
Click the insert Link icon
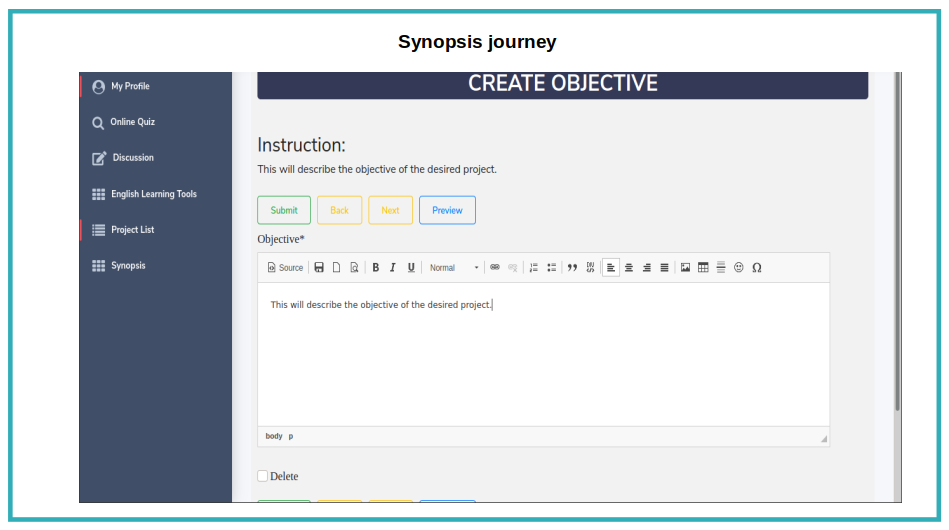(494, 267)
